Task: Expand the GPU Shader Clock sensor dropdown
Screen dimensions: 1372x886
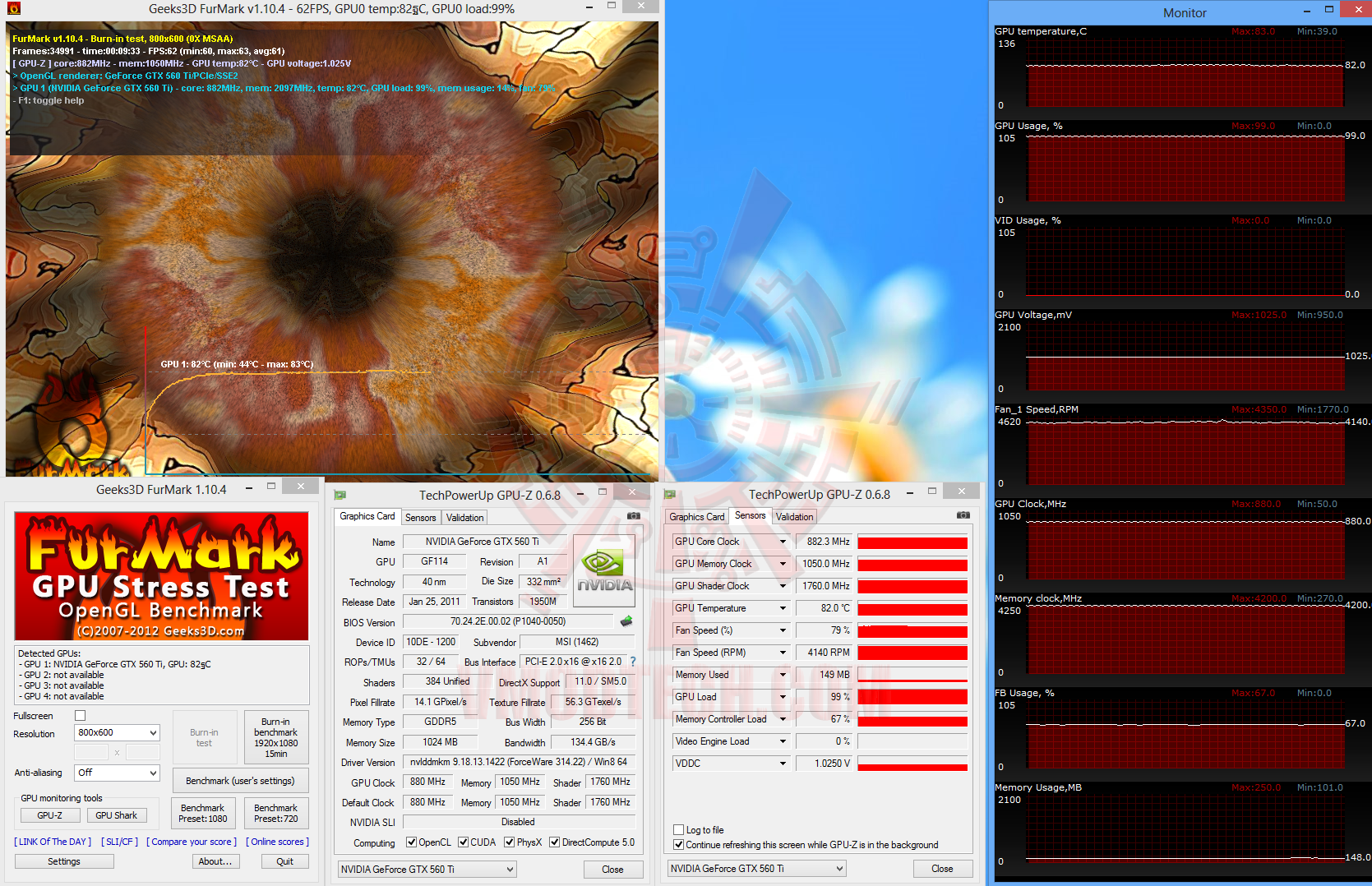Action: [x=783, y=586]
